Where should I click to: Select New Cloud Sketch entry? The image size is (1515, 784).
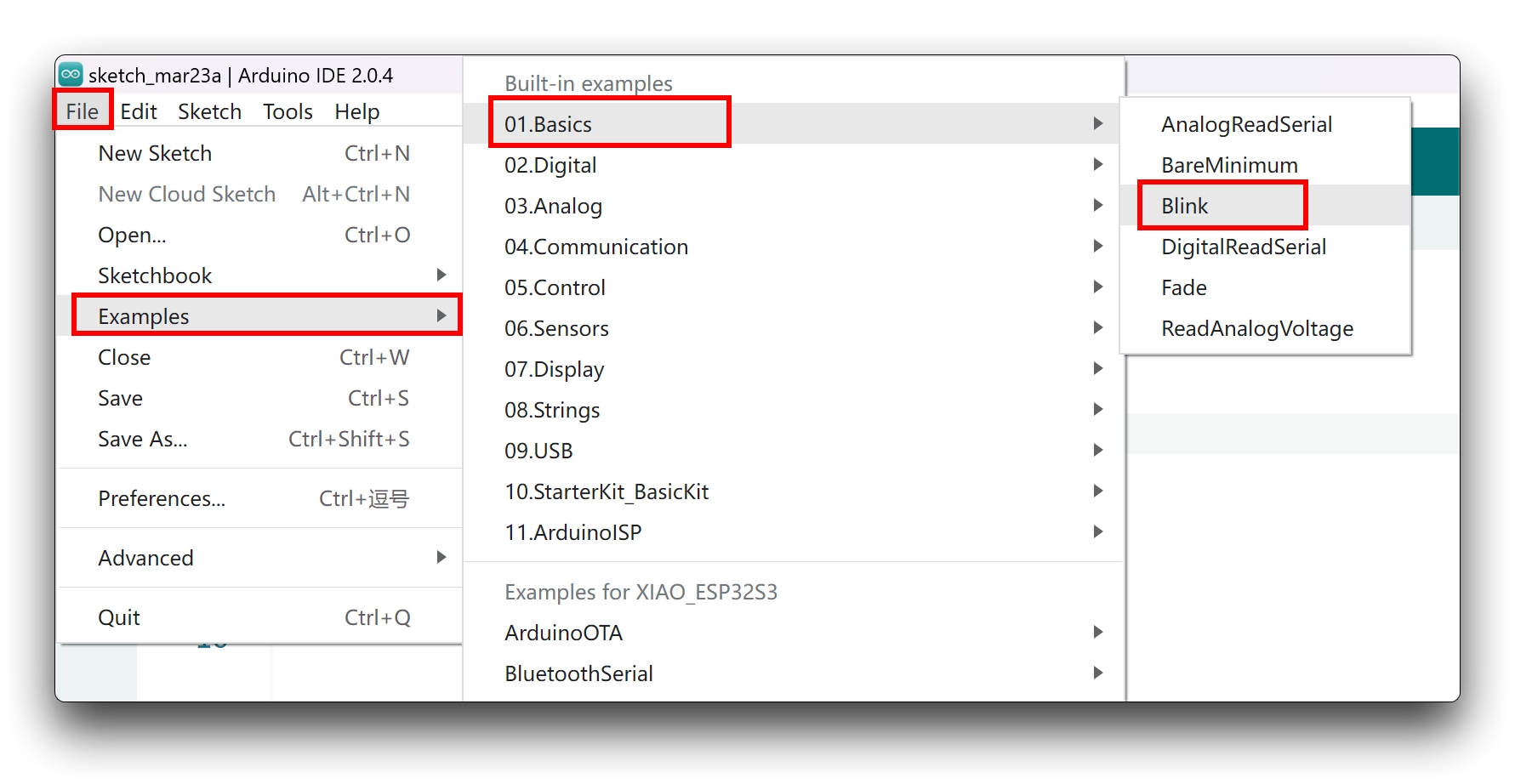point(259,194)
